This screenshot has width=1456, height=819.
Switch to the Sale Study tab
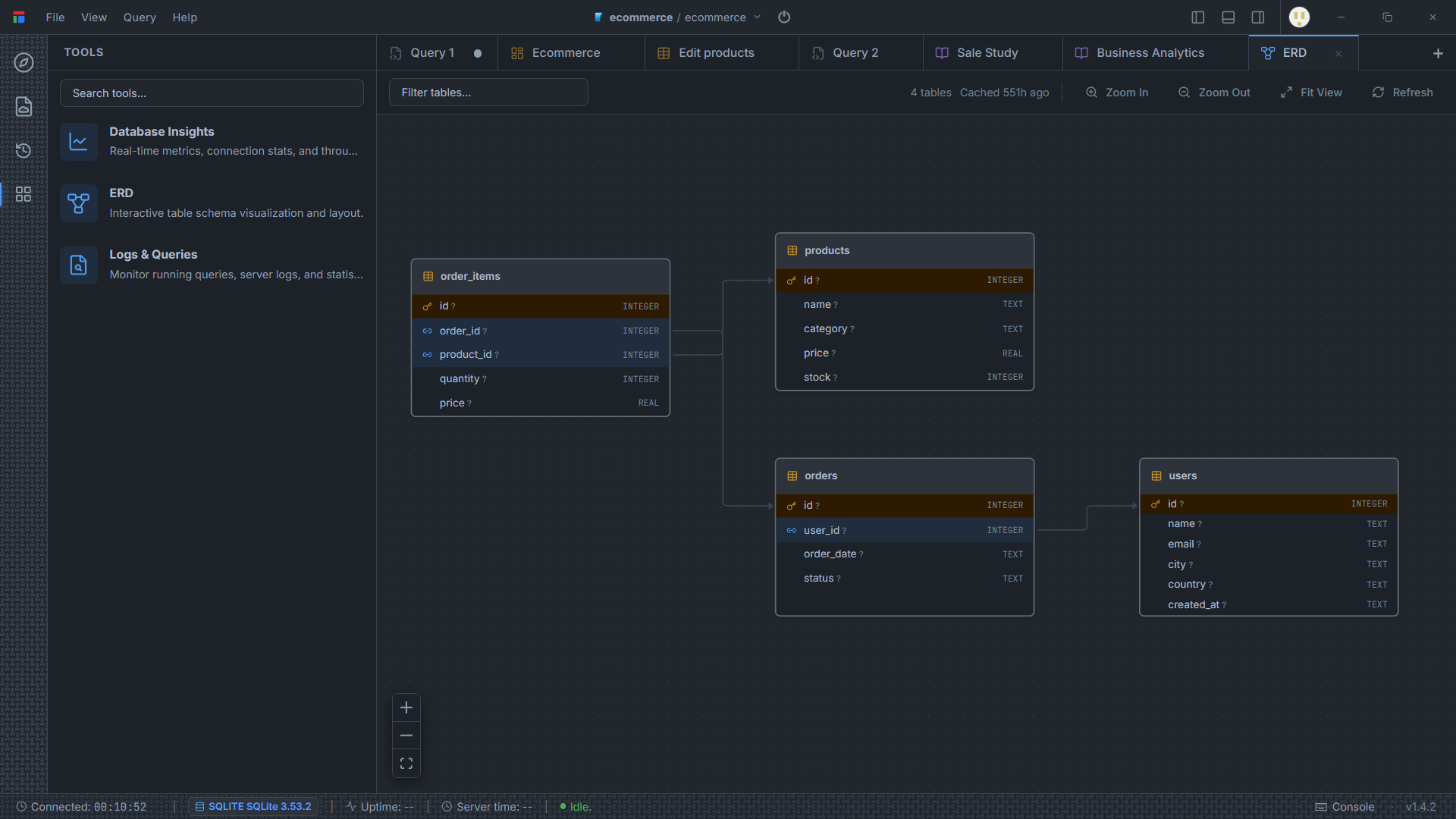993,52
